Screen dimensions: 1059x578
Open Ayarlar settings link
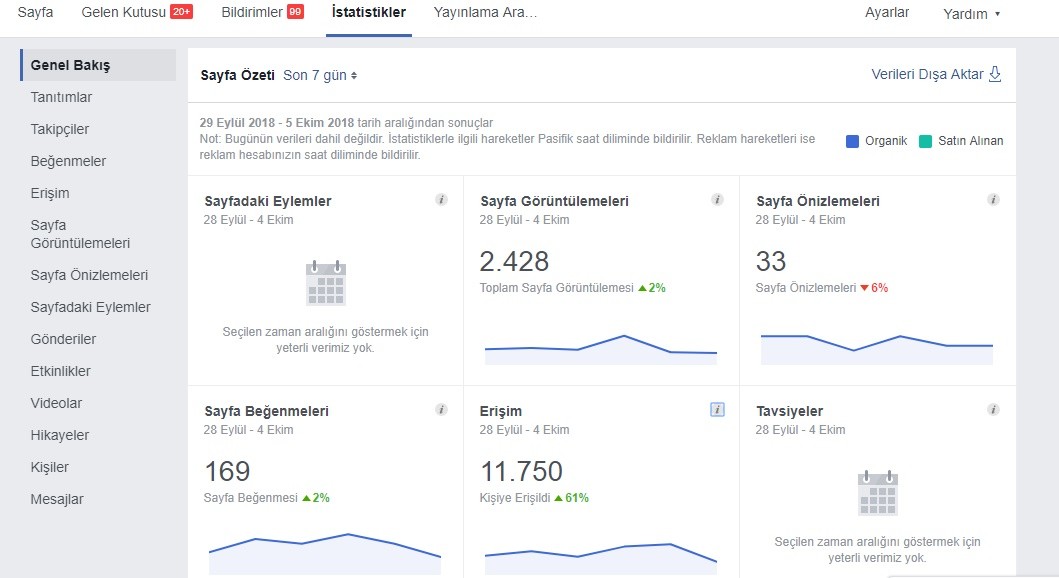tap(887, 12)
